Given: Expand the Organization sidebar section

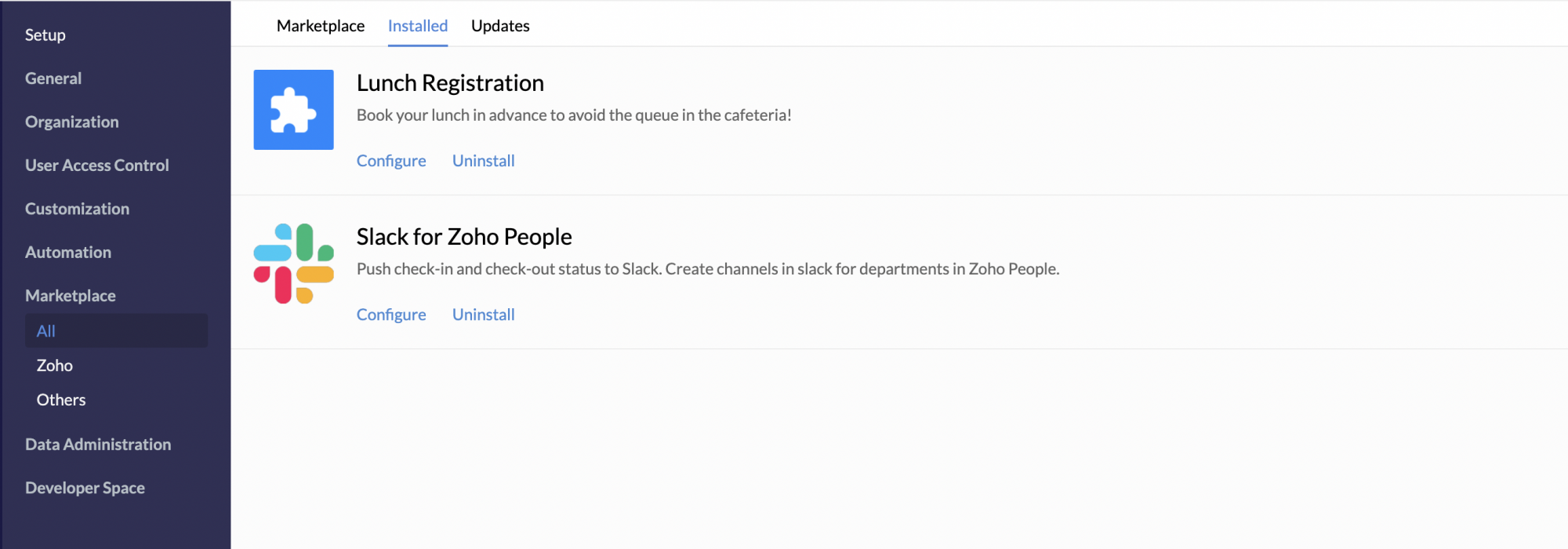Looking at the screenshot, I should (72, 122).
